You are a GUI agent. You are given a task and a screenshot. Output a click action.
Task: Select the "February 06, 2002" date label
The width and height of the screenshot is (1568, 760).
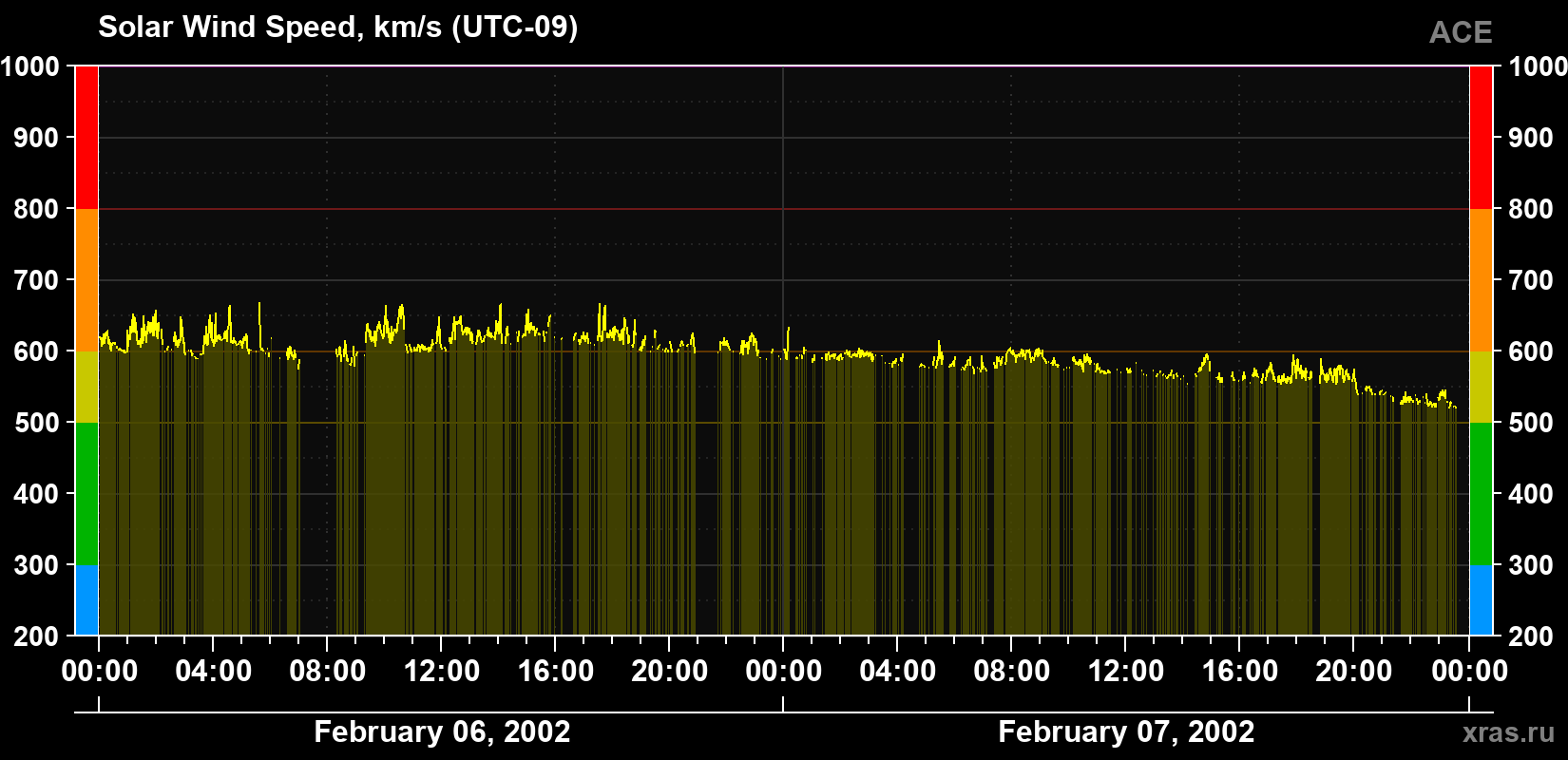(x=442, y=731)
